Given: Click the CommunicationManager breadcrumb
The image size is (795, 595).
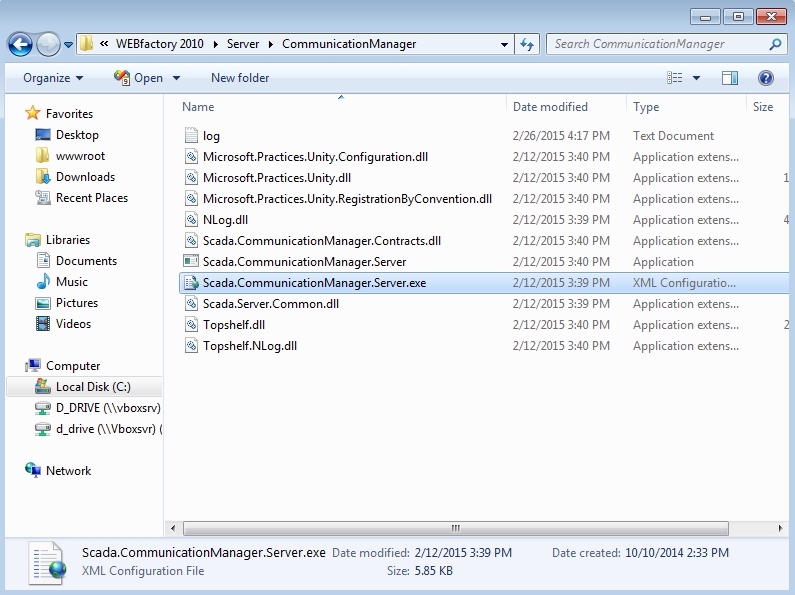Looking at the screenshot, I should point(349,44).
